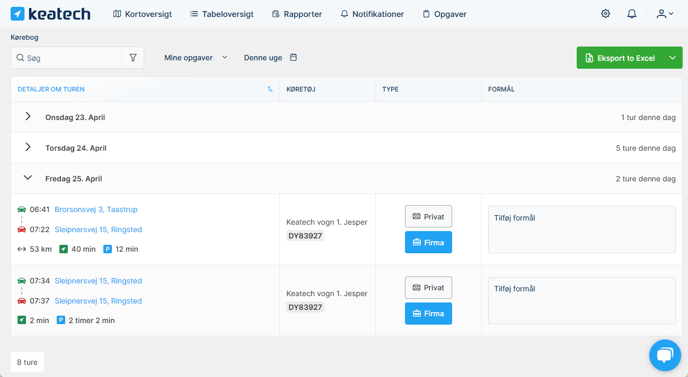The height and width of the screenshot is (377, 688).
Task: Click Keatech vogn 1. Jesper in first trip
Action: pos(327,222)
